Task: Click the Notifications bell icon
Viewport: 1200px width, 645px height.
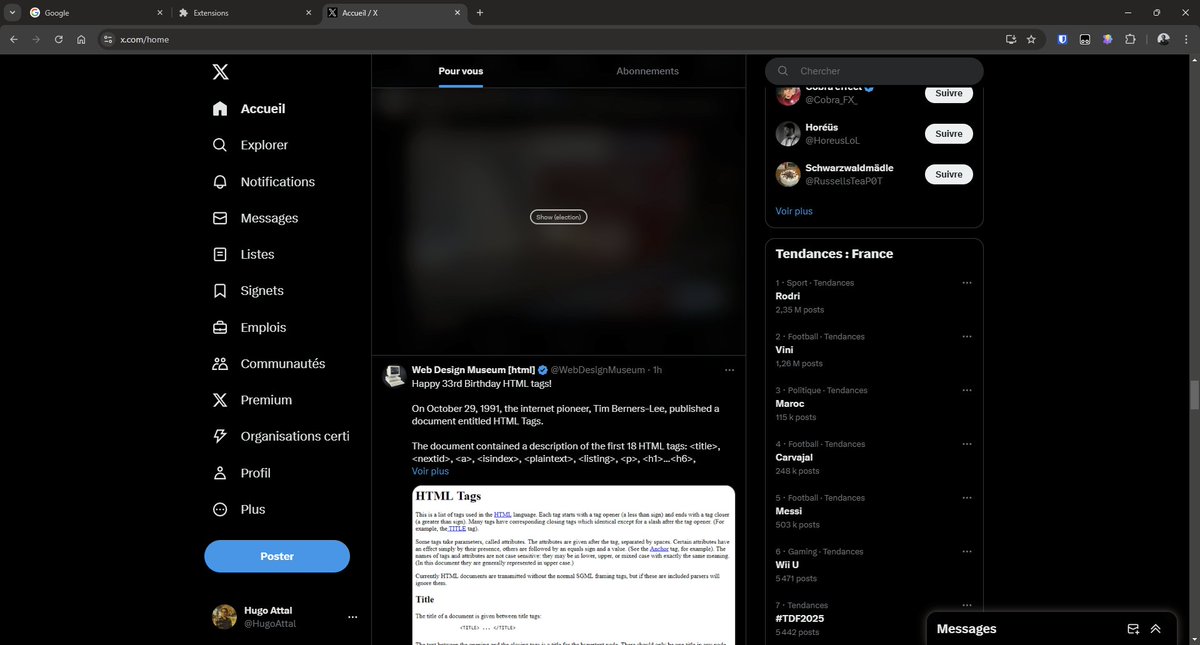Action: coord(220,181)
